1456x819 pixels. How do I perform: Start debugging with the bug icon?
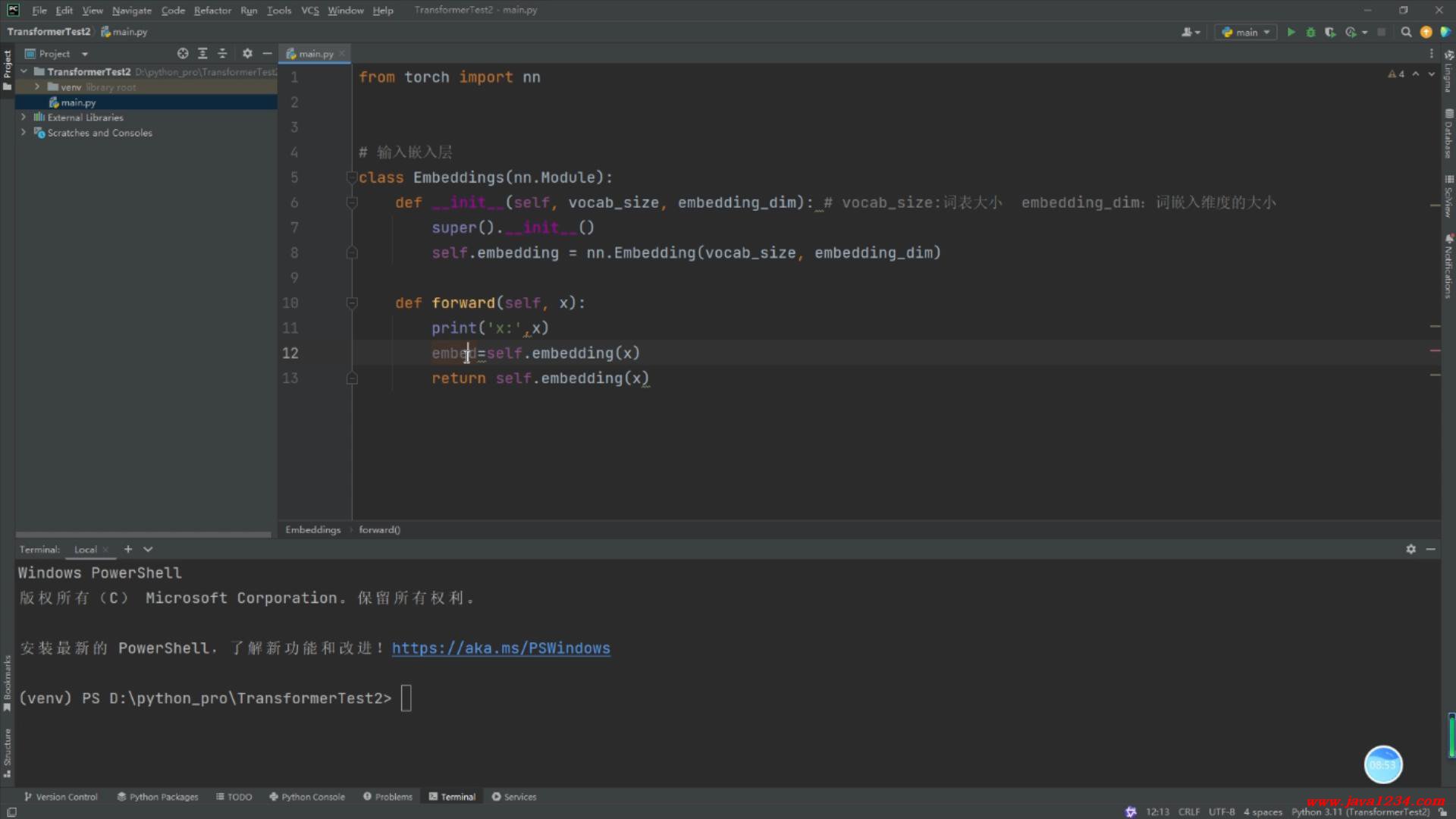1310,32
